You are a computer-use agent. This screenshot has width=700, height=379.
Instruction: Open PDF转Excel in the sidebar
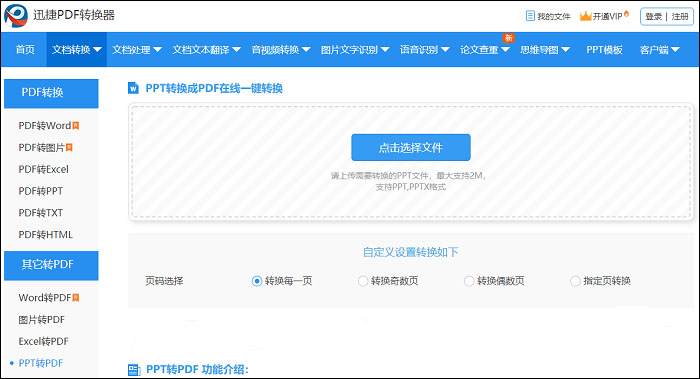click(43, 169)
